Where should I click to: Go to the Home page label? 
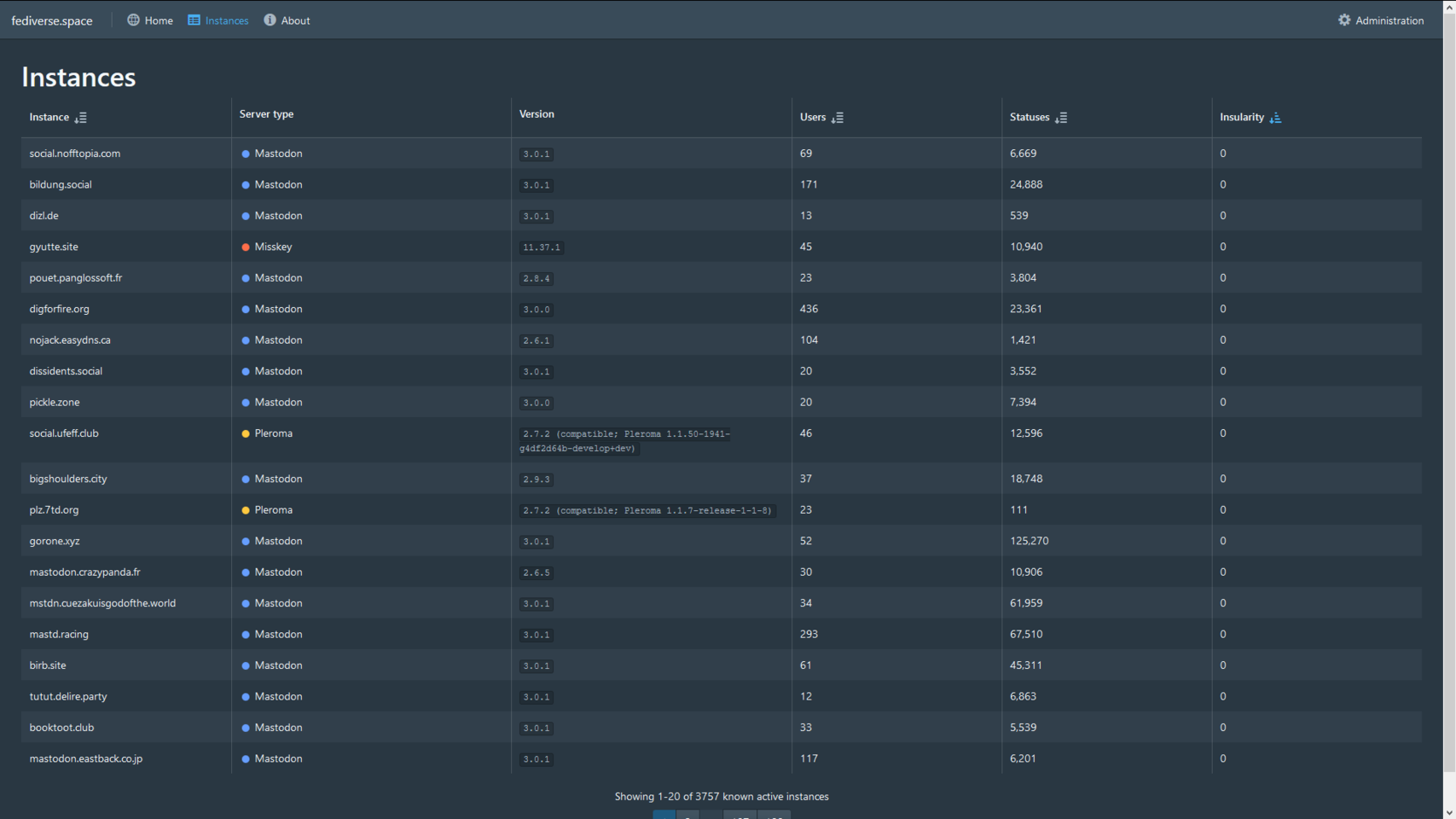point(159,20)
